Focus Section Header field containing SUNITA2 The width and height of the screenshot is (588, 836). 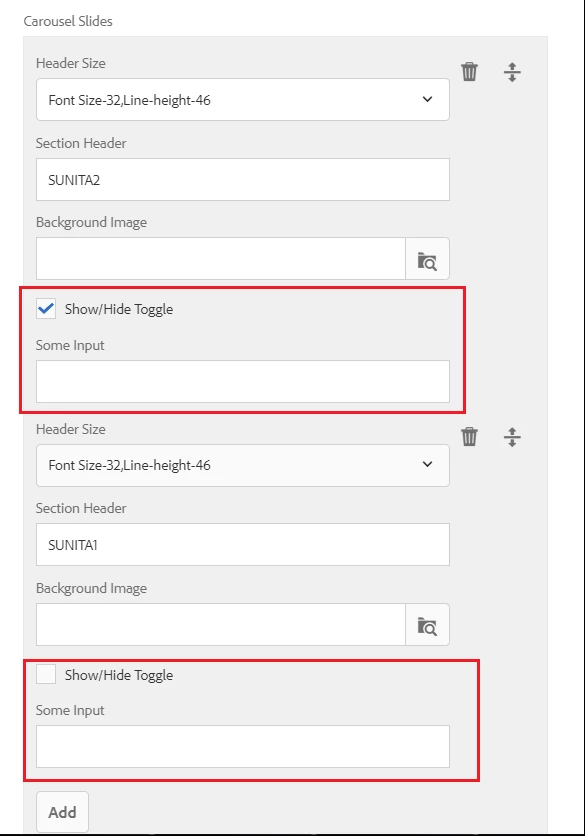tap(243, 180)
